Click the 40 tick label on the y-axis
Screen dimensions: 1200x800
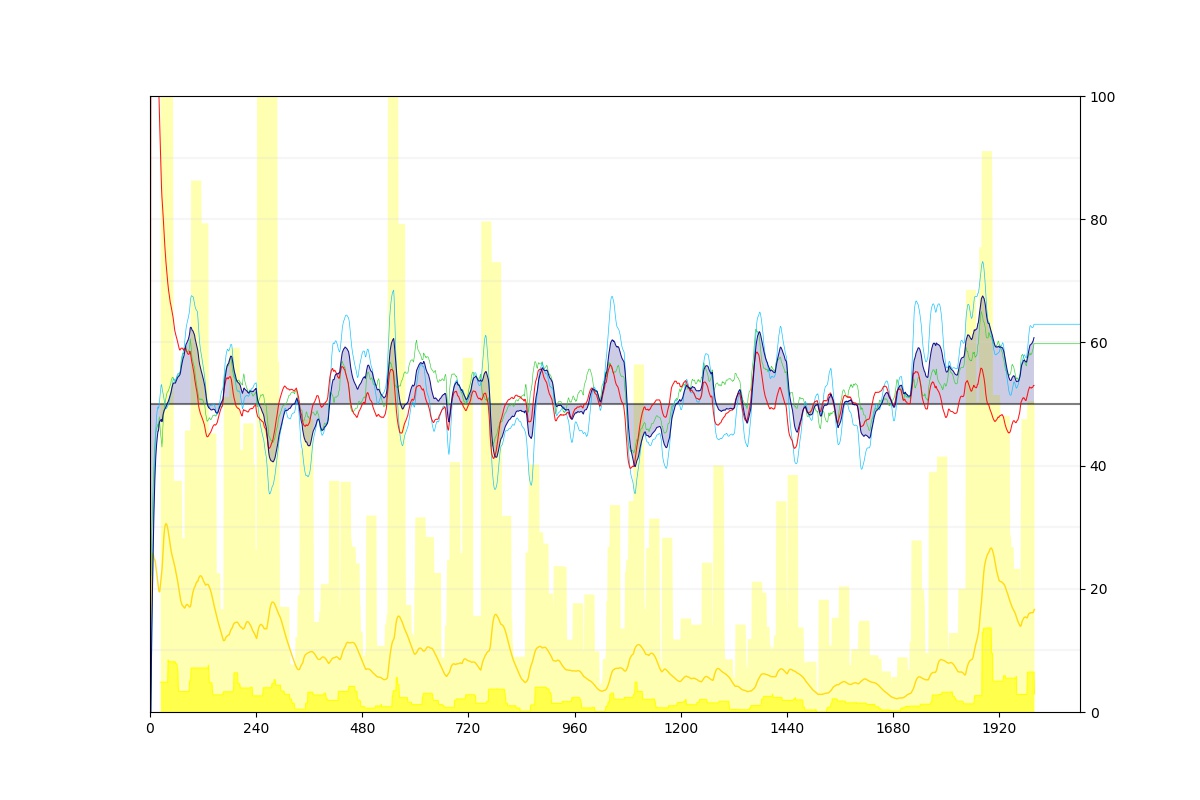(1097, 466)
